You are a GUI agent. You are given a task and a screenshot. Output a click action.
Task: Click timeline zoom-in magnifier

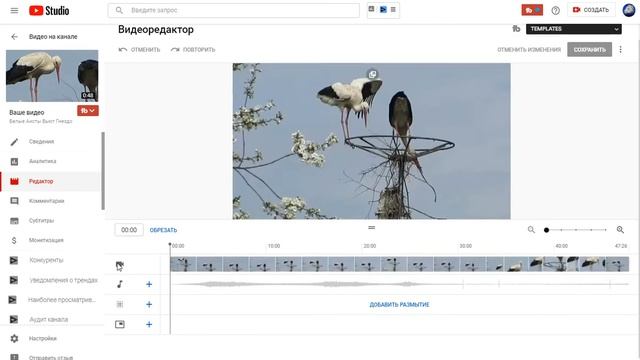620,230
